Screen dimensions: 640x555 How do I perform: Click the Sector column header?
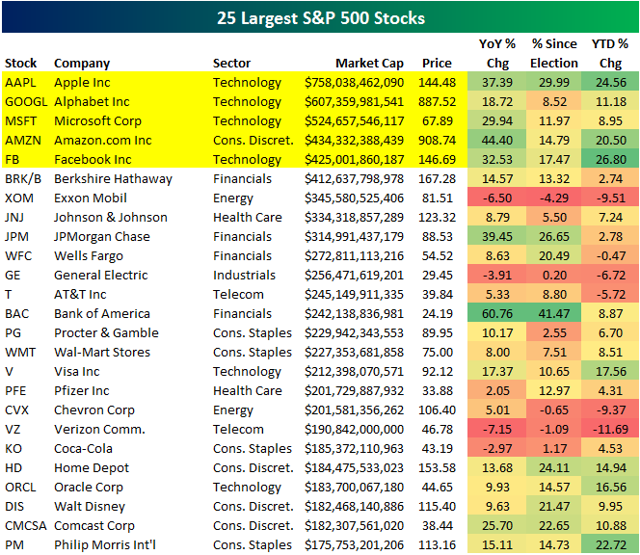point(232,63)
